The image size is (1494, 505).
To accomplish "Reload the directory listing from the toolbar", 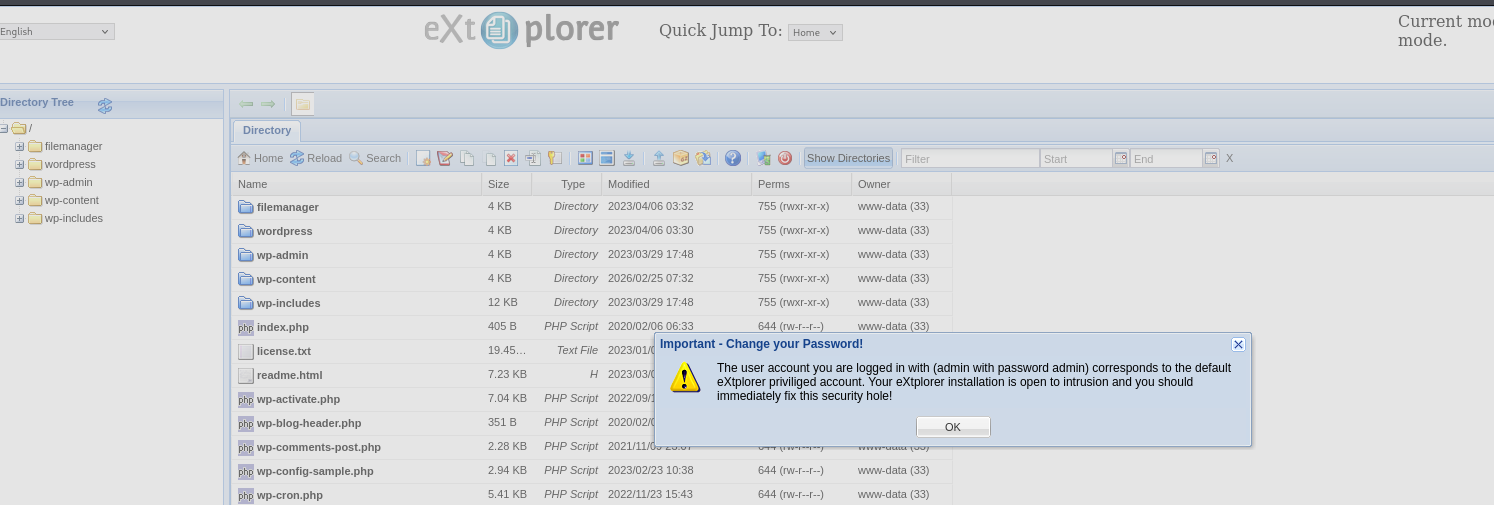I will tap(316, 158).
